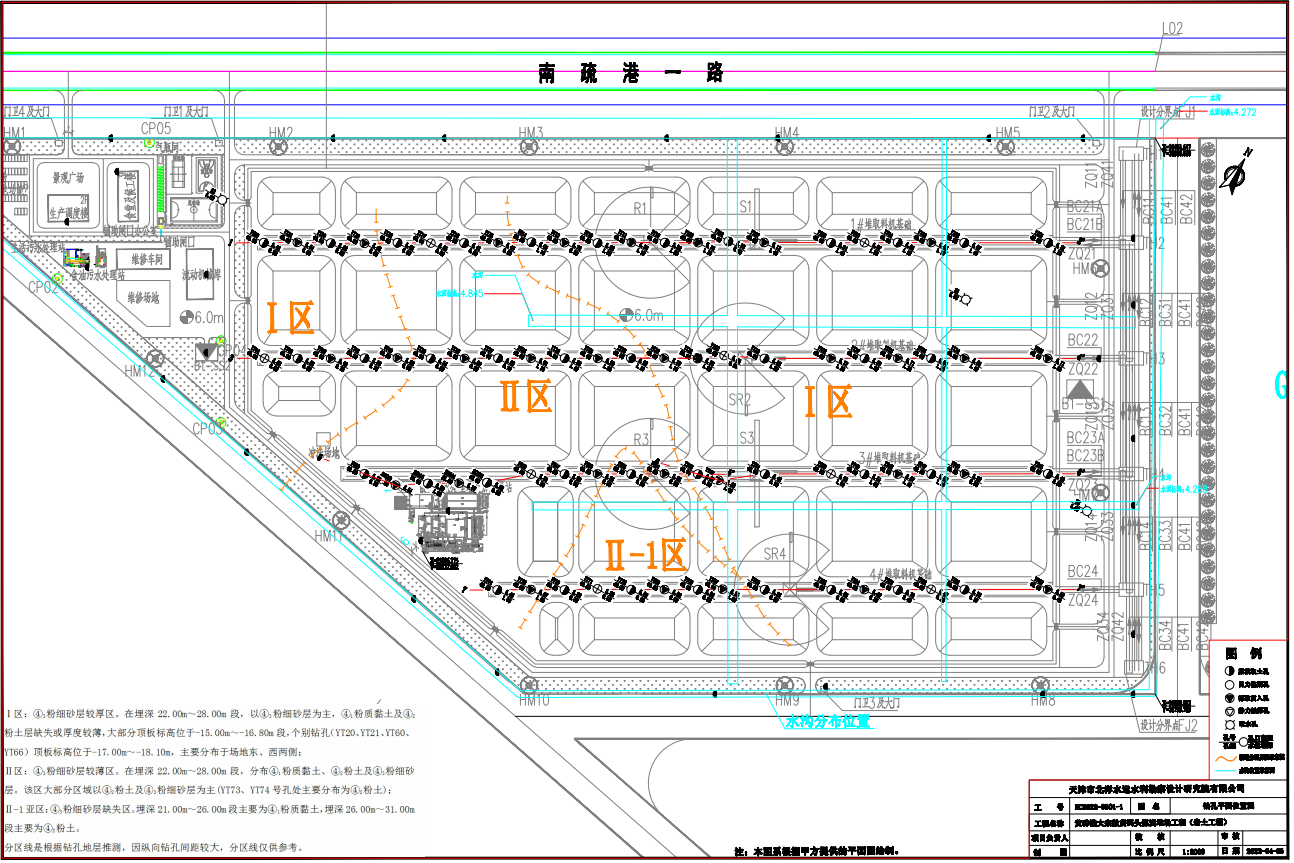The image size is (1294, 863).
Task: Select the orange Ⅱ-1区 zone label
Action: [x=645, y=554]
